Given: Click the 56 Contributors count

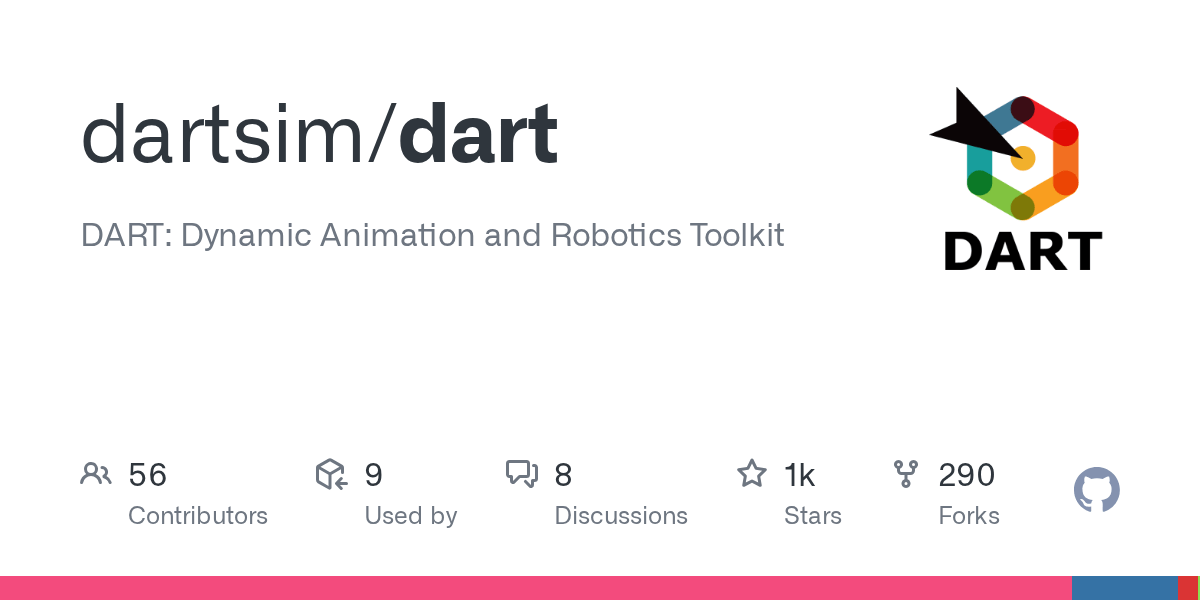Looking at the screenshot, I should coord(148,474).
